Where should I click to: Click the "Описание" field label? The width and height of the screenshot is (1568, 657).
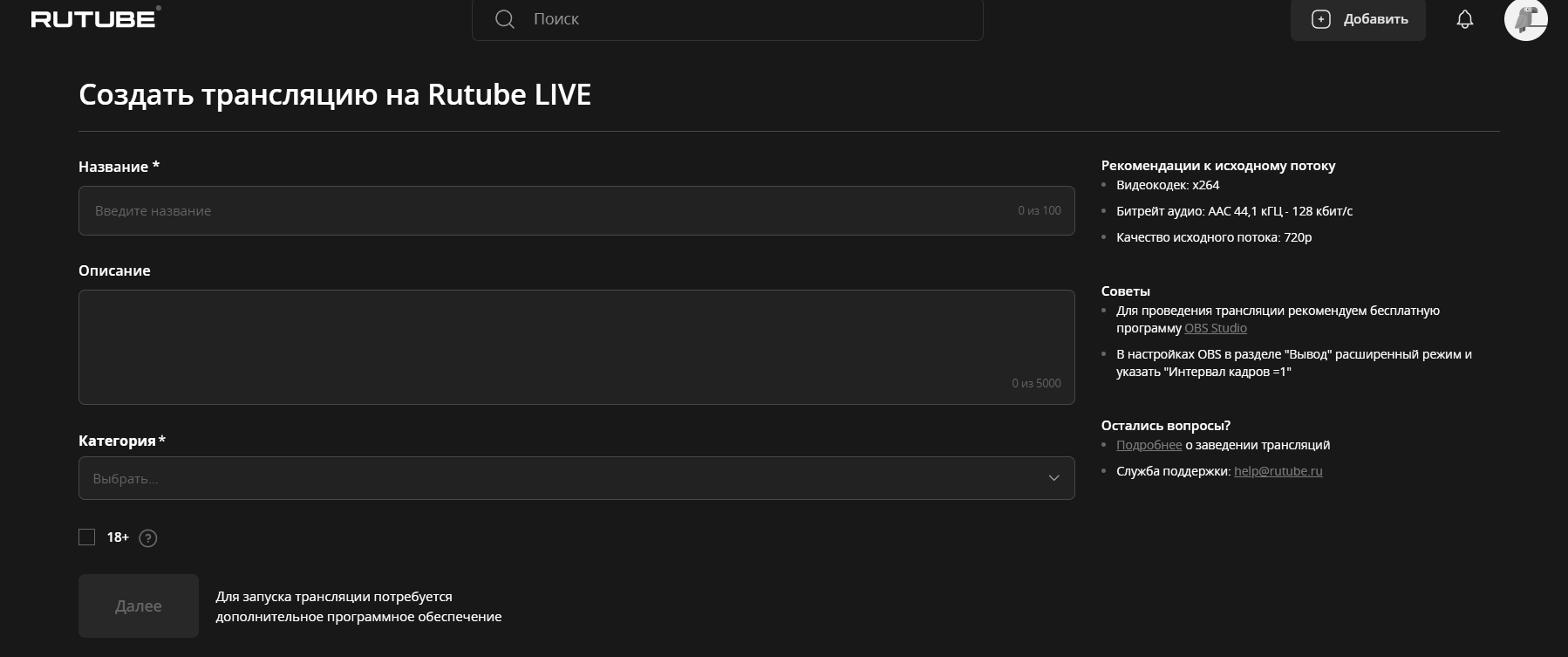tap(114, 270)
